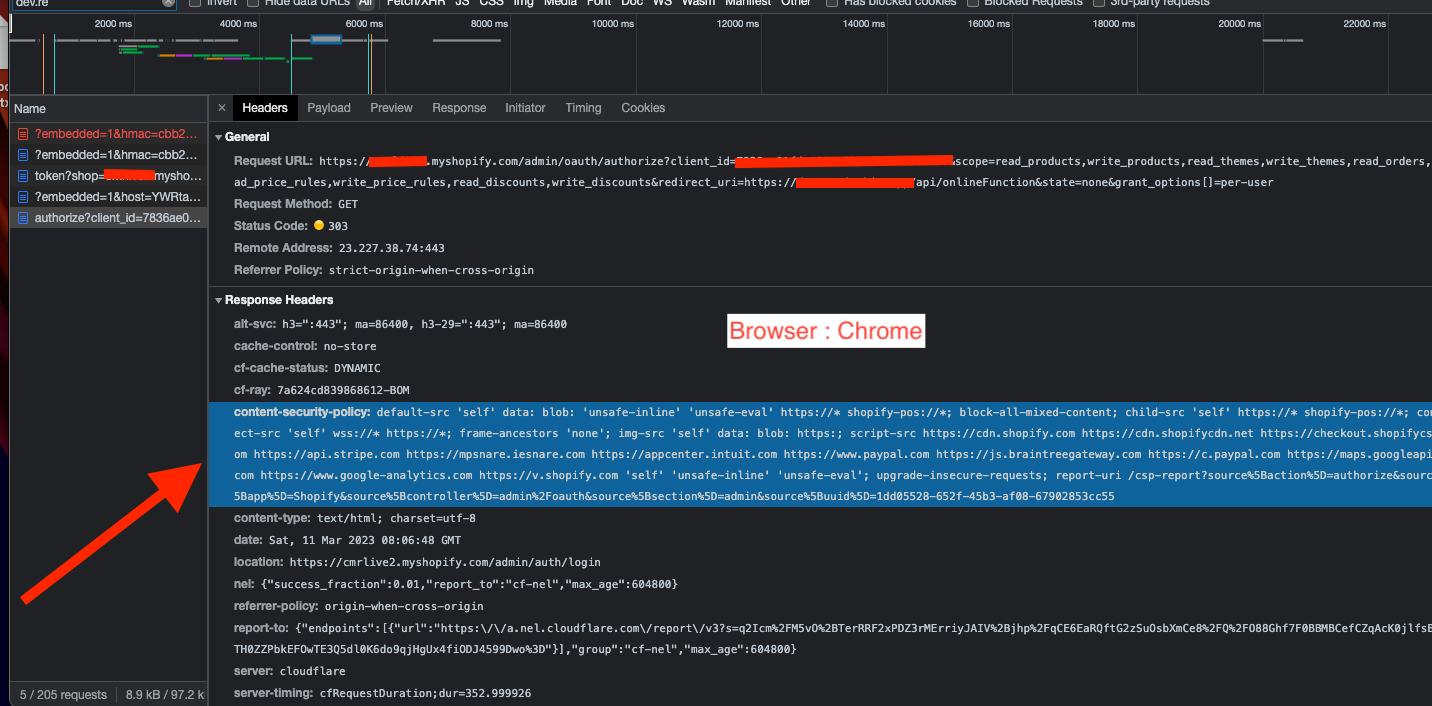Clear the filter text field

tap(169, 3)
